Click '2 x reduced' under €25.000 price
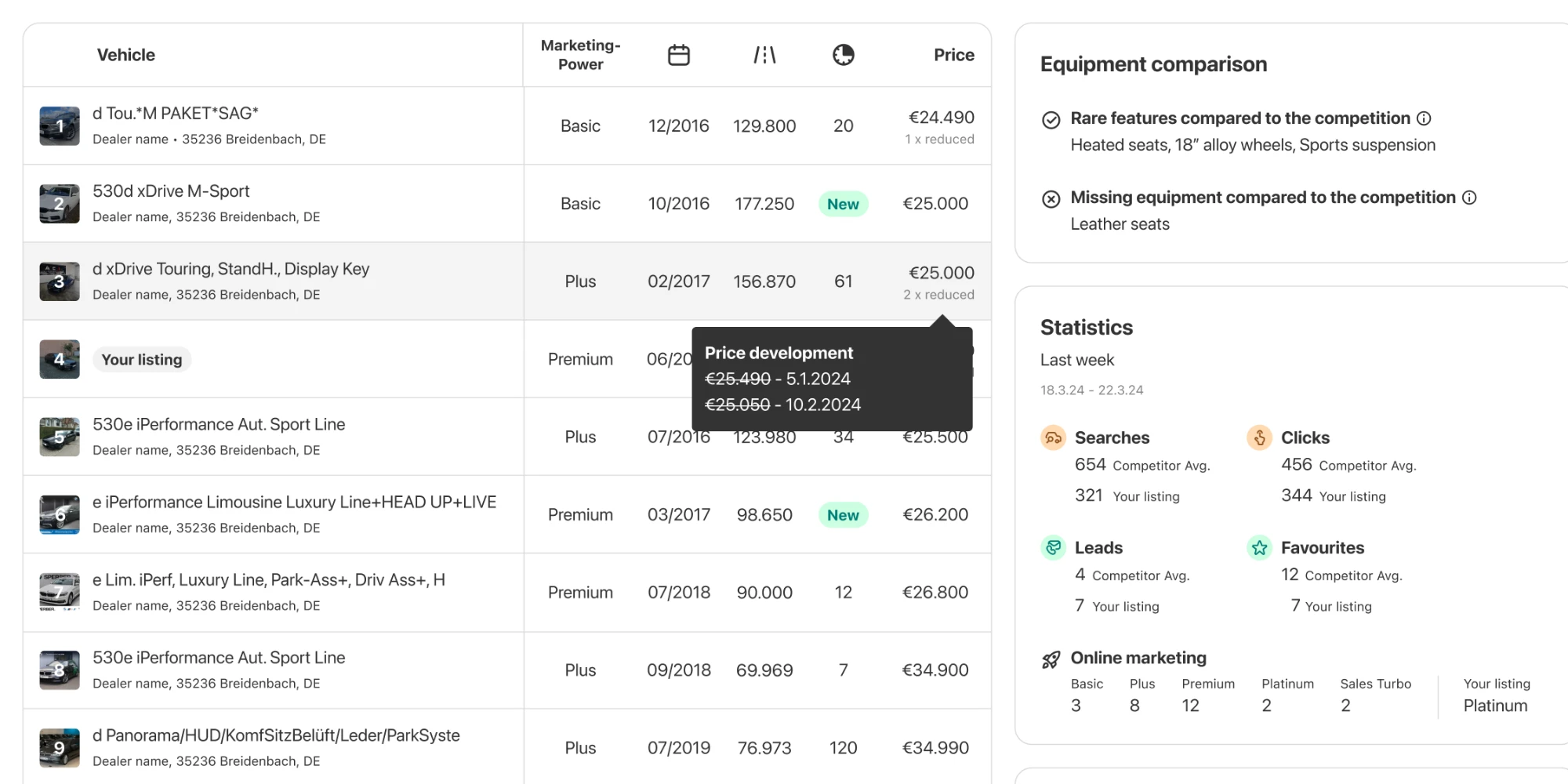 [938, 295]
